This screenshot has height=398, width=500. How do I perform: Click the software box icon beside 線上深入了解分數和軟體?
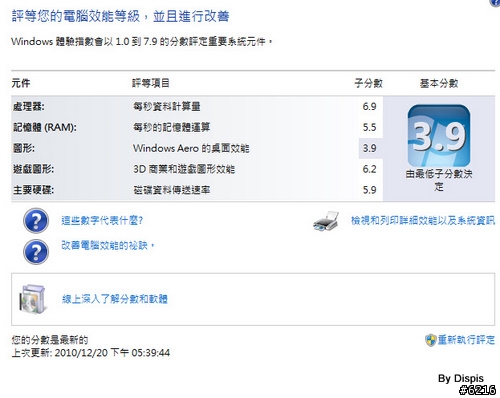coord(32,299)
